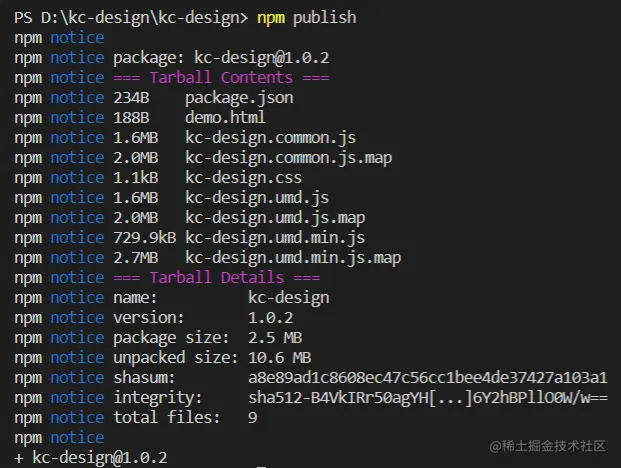
Task: Click the '1.1kB' size value
Action: [135, 178]
